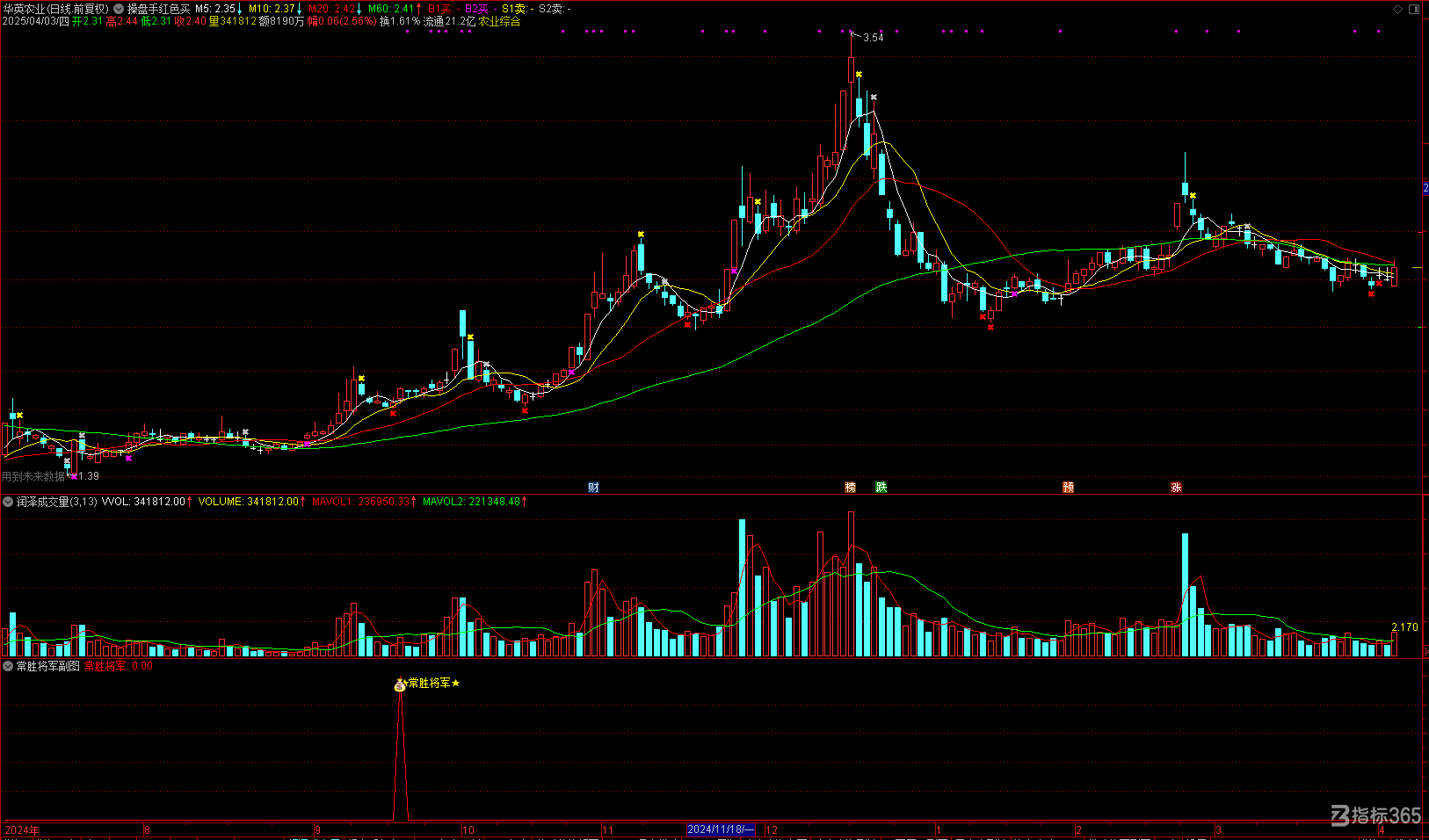Click the 农业综合 sector link
The width and height of the screenshot is (1429, 840).
click(499, 21)
